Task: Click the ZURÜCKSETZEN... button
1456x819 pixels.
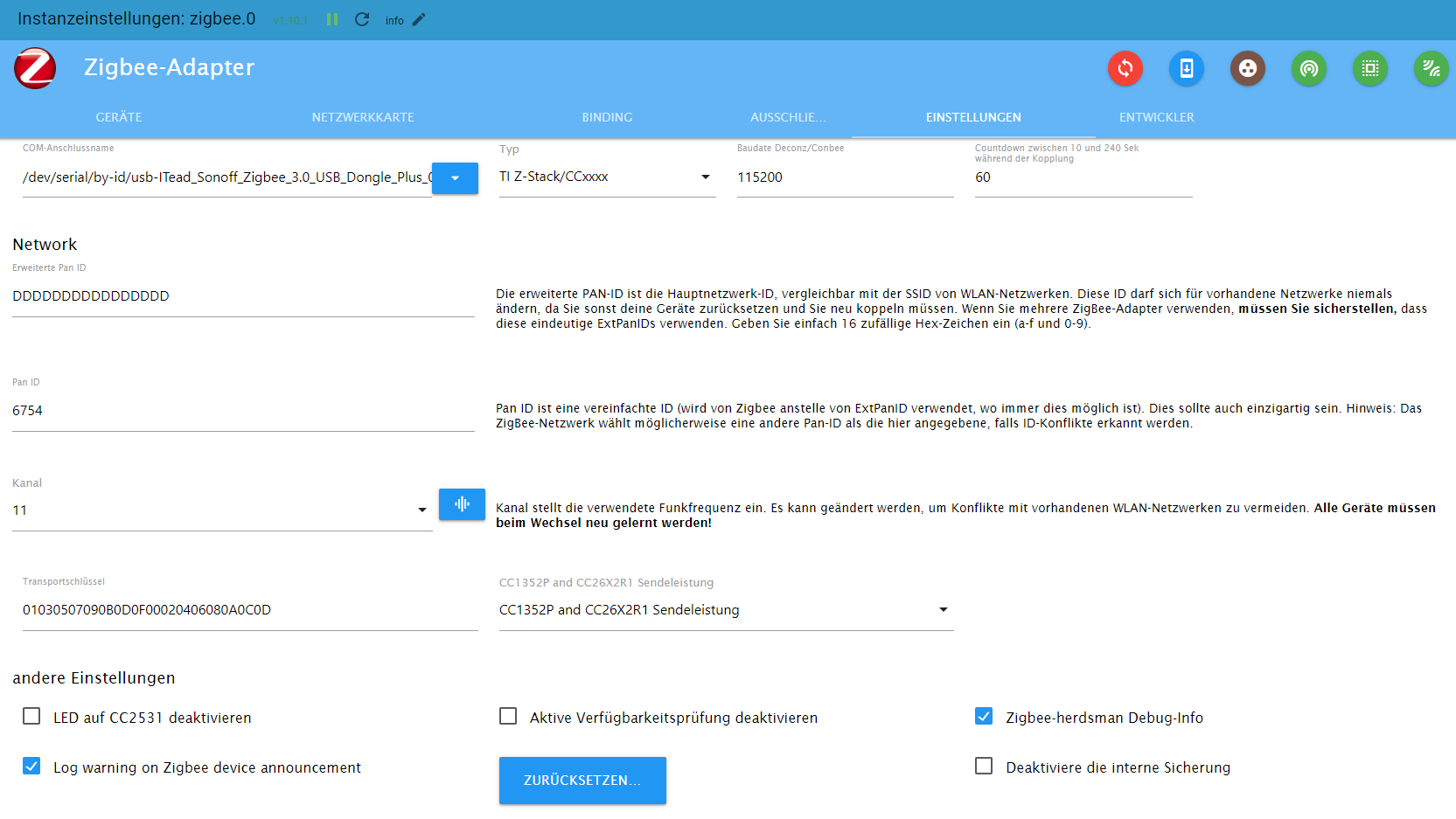Action: tap(582, 781)
